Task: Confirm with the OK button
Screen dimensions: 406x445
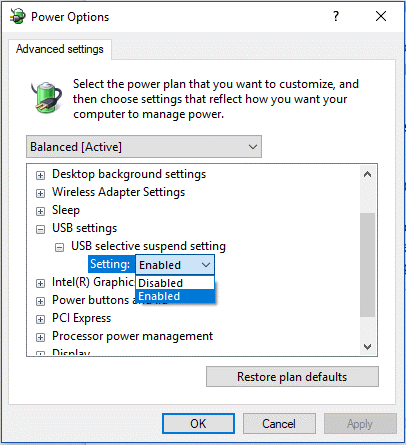Action: tap(198, 424)
